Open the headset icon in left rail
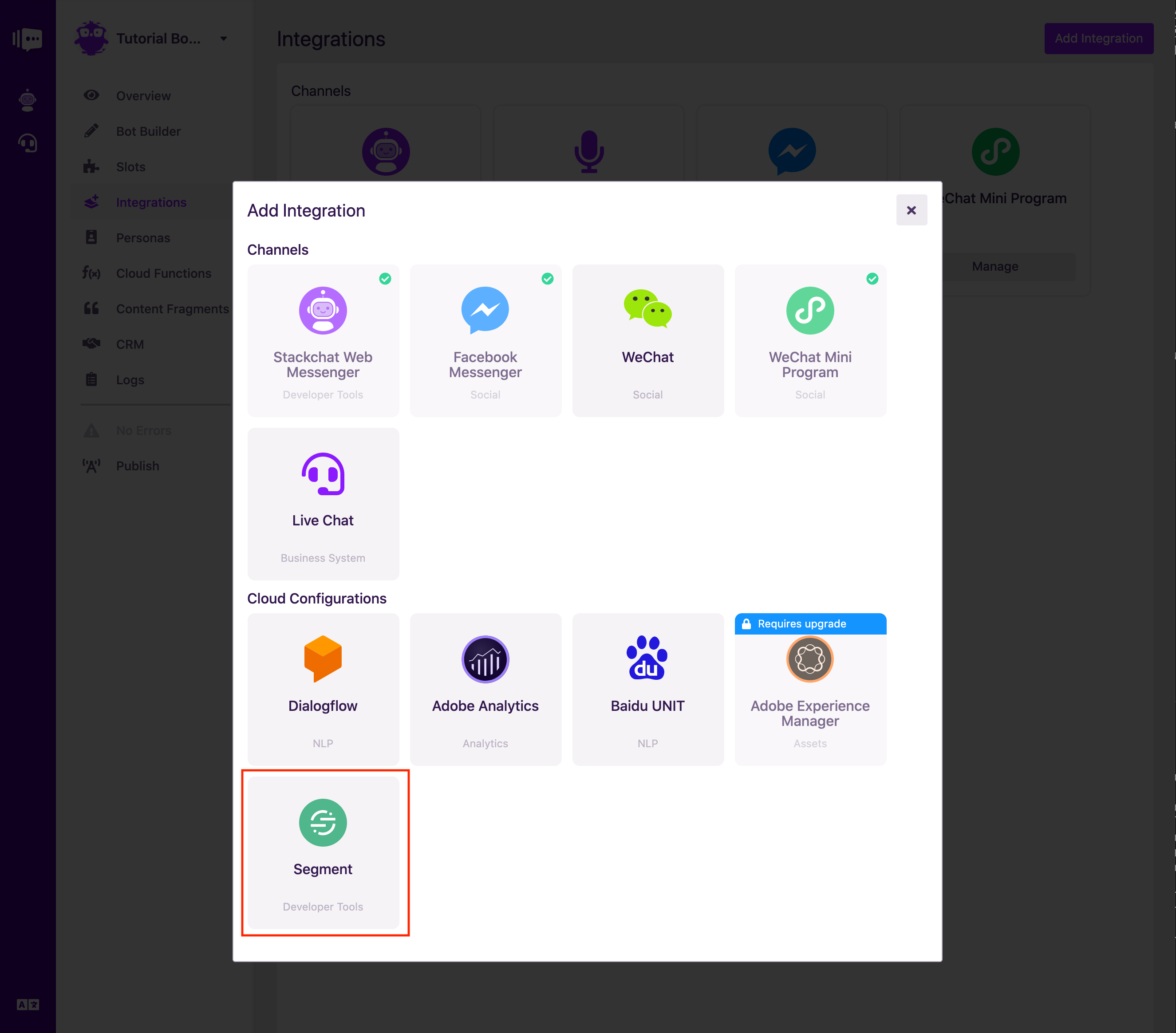 pos(28,142)
